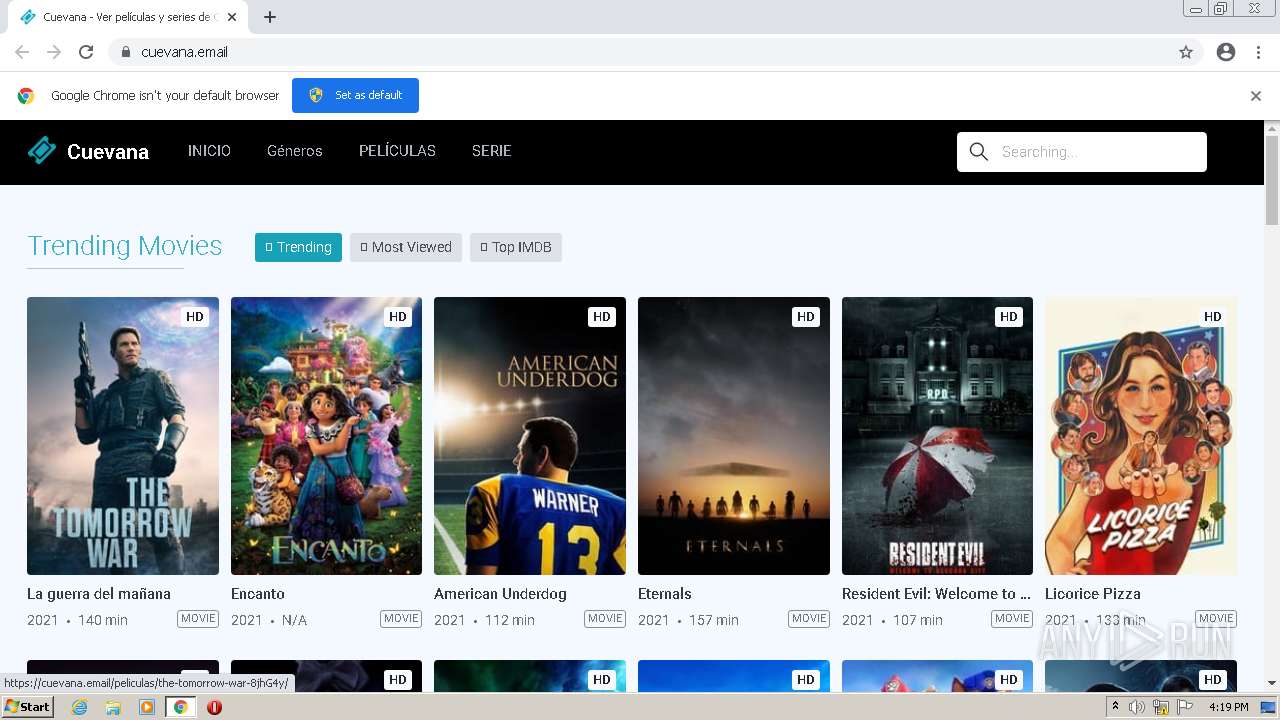Open the Eternals movie poster
Viewport: 1280px width, 720px height.
click(734, 436)
